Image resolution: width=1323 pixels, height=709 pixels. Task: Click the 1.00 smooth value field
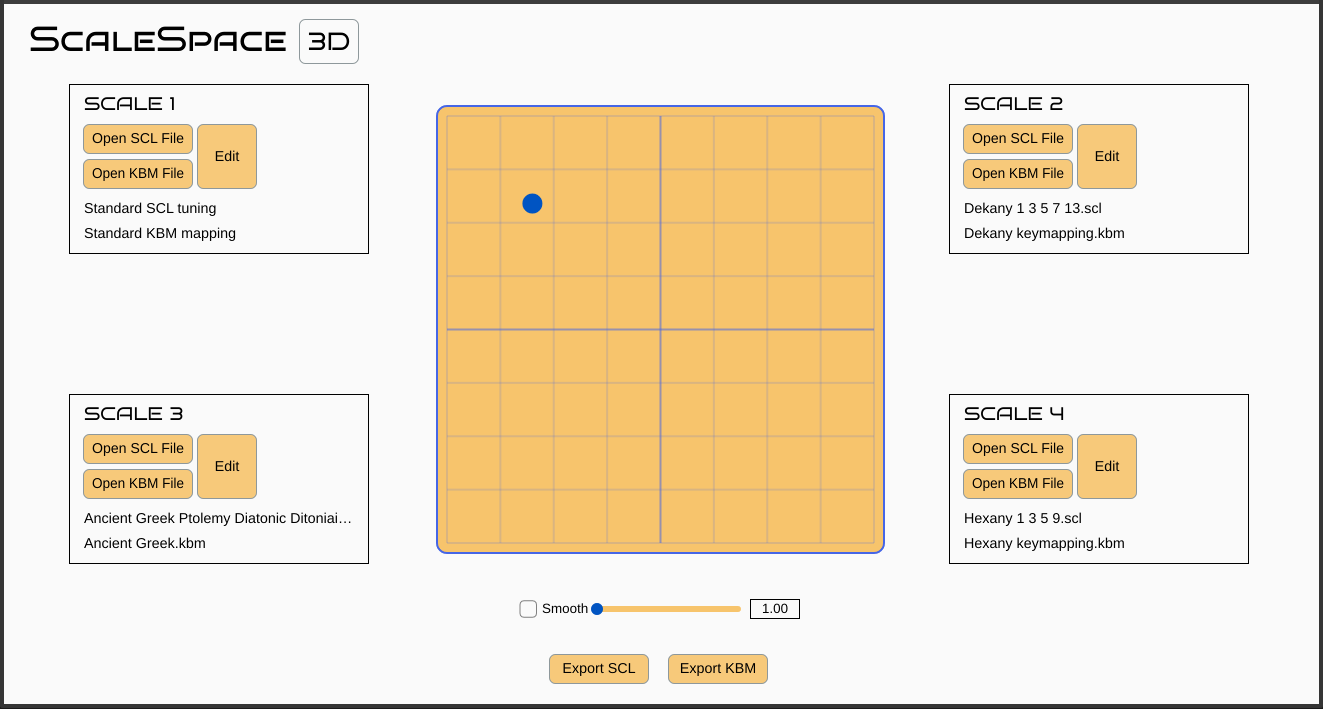coord(775,609)
